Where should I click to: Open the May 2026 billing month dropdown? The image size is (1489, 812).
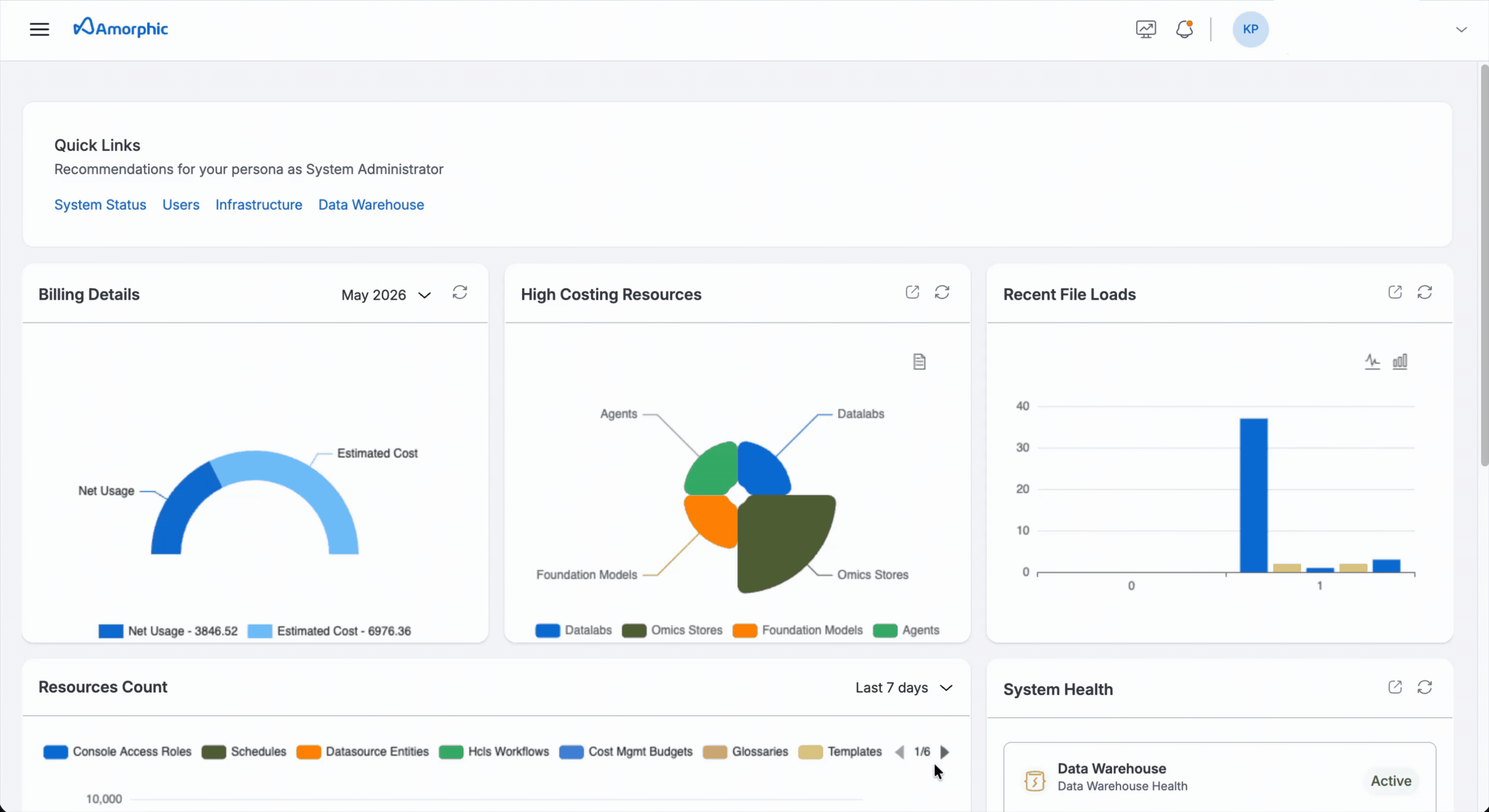click(386, 295)
